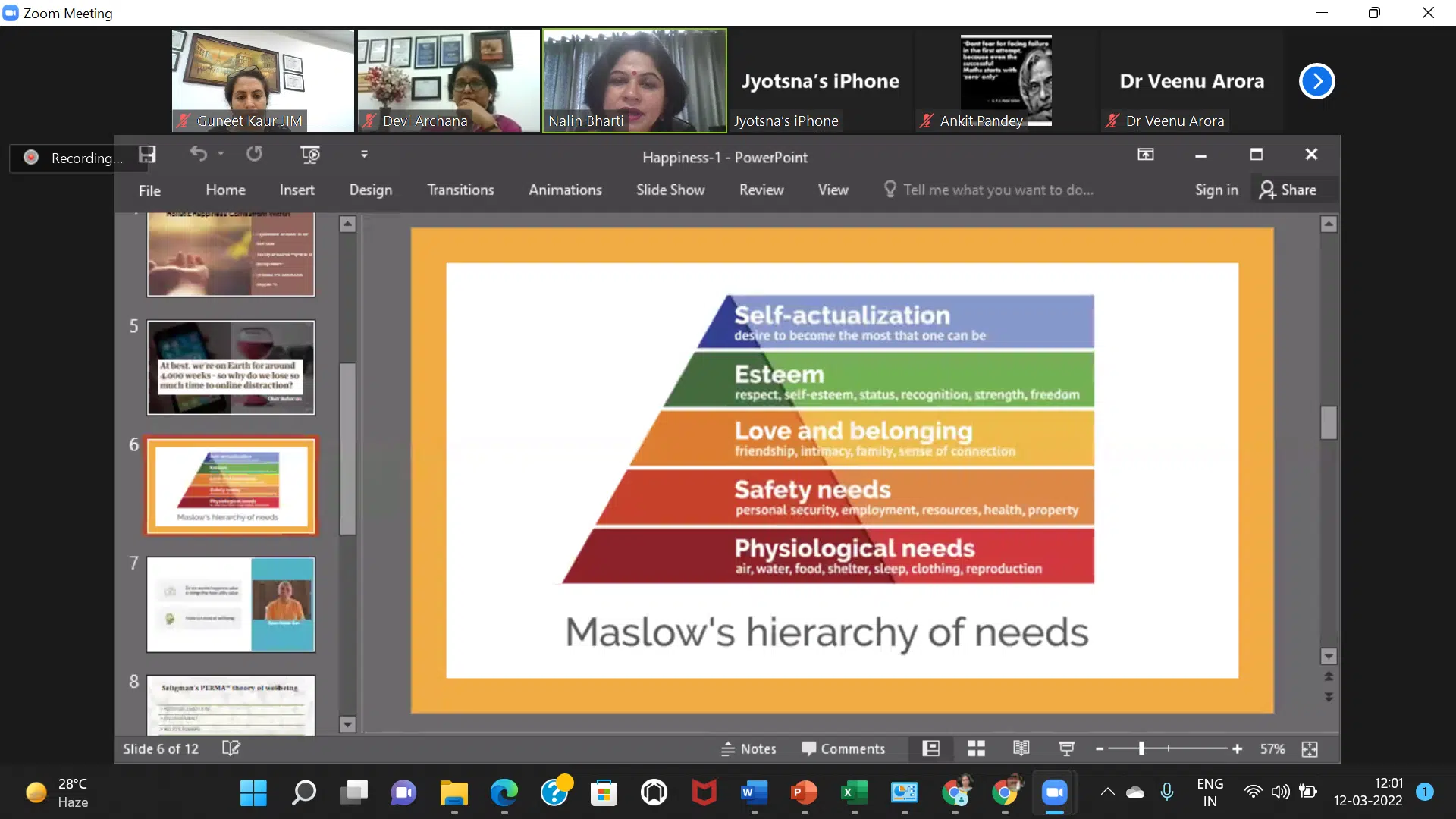Click the Save icon in quick access toolbar
The image size is (1456, 819).
tap(147, 155)
